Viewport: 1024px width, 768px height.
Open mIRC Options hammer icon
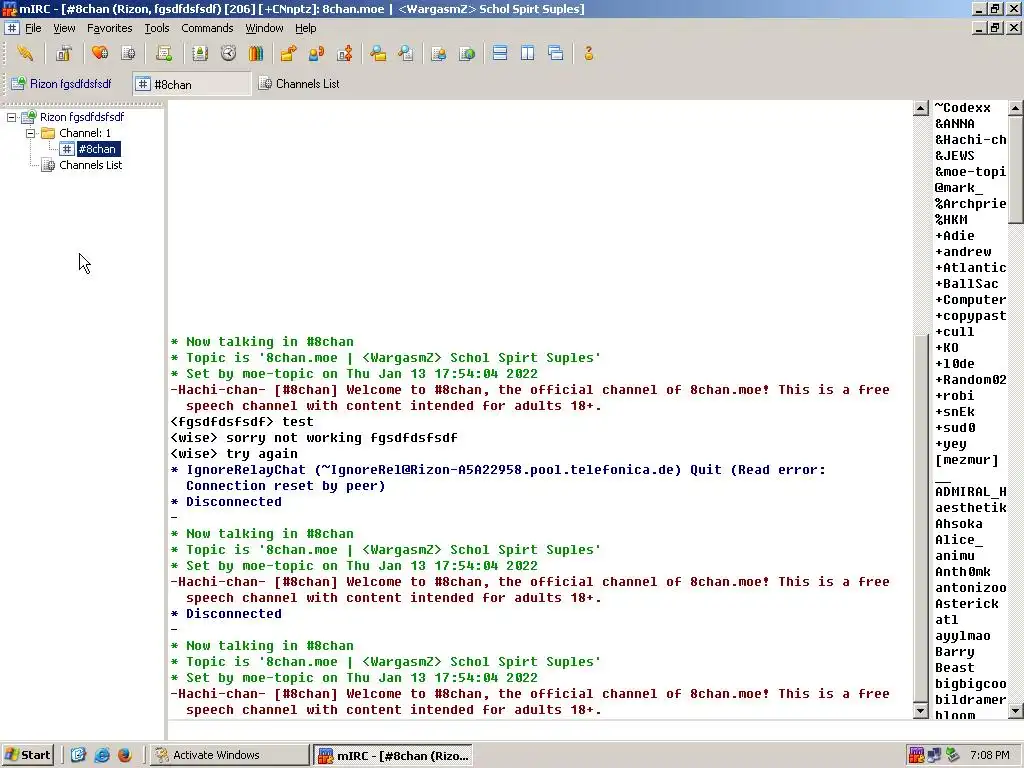[63, 54]
